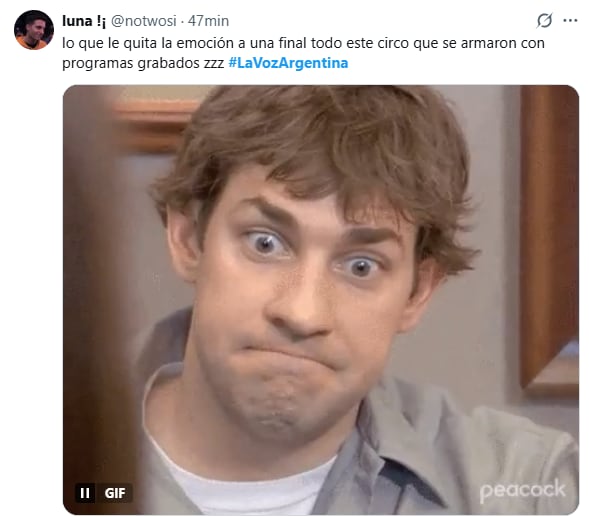
Task: Click the "zzz" text before the hashtag
Action: 214,64
